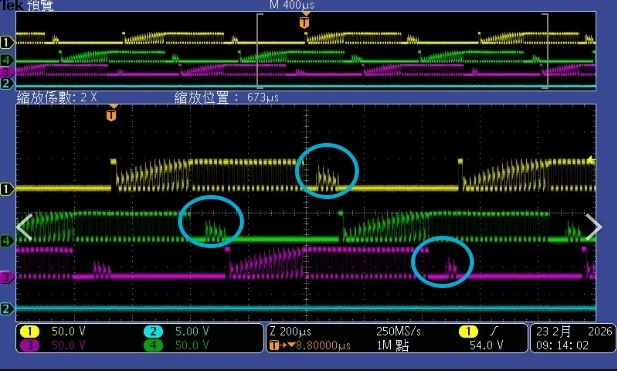Click the cyan channel 2 marker in the zoom view

6,308
